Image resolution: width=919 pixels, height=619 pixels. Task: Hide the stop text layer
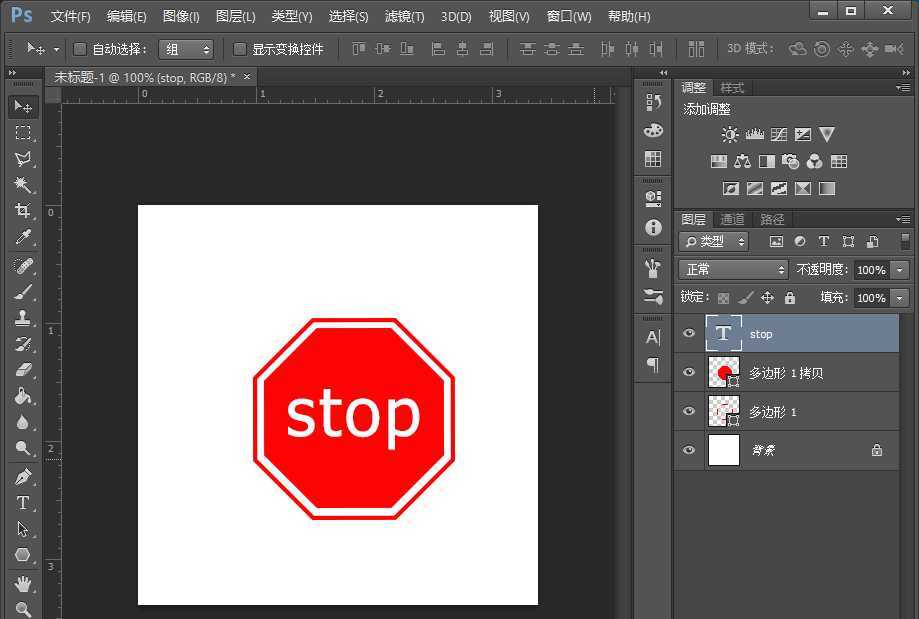(688, 334)
